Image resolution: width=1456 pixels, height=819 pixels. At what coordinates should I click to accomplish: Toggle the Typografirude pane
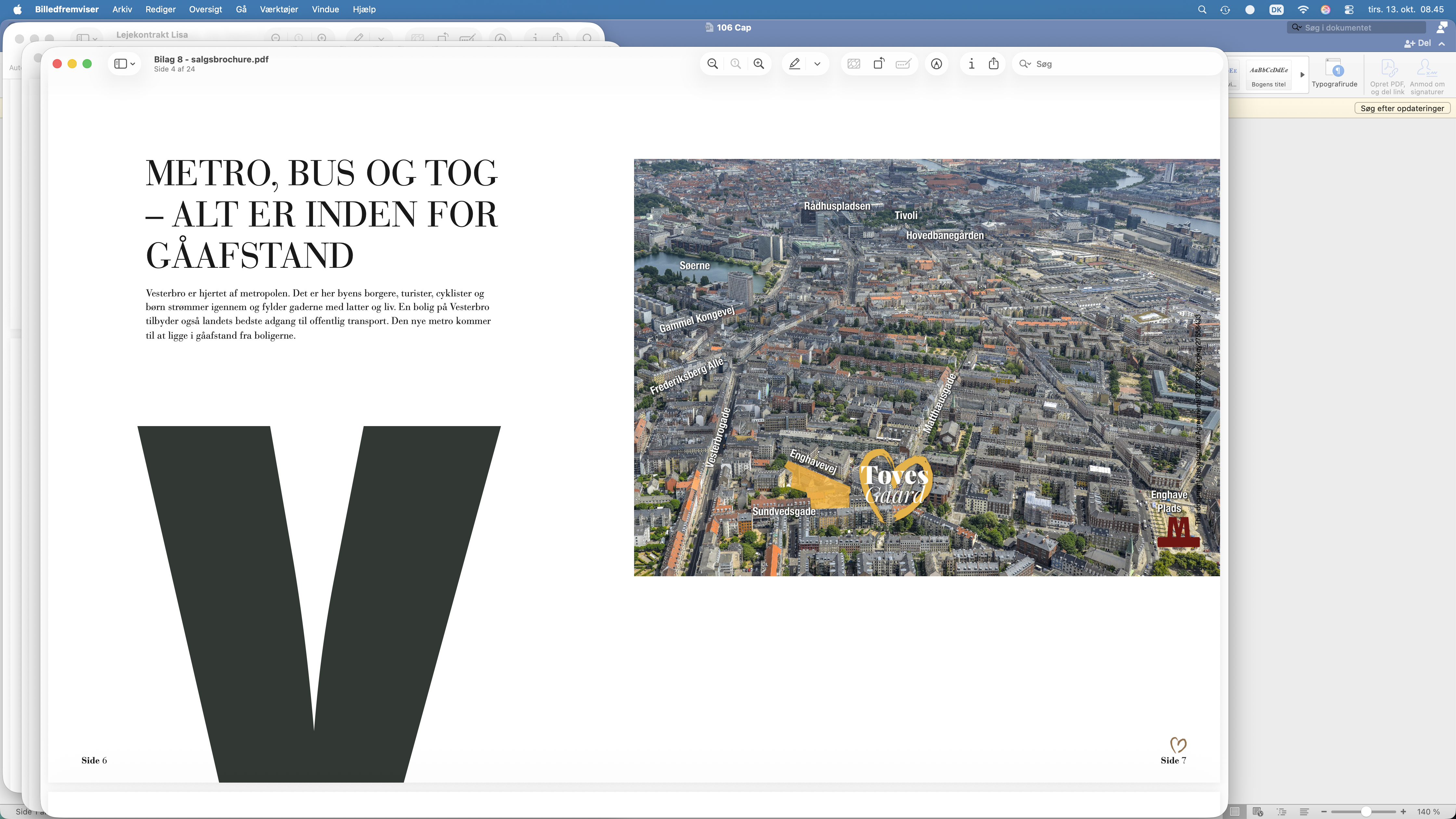point(1334,74)
